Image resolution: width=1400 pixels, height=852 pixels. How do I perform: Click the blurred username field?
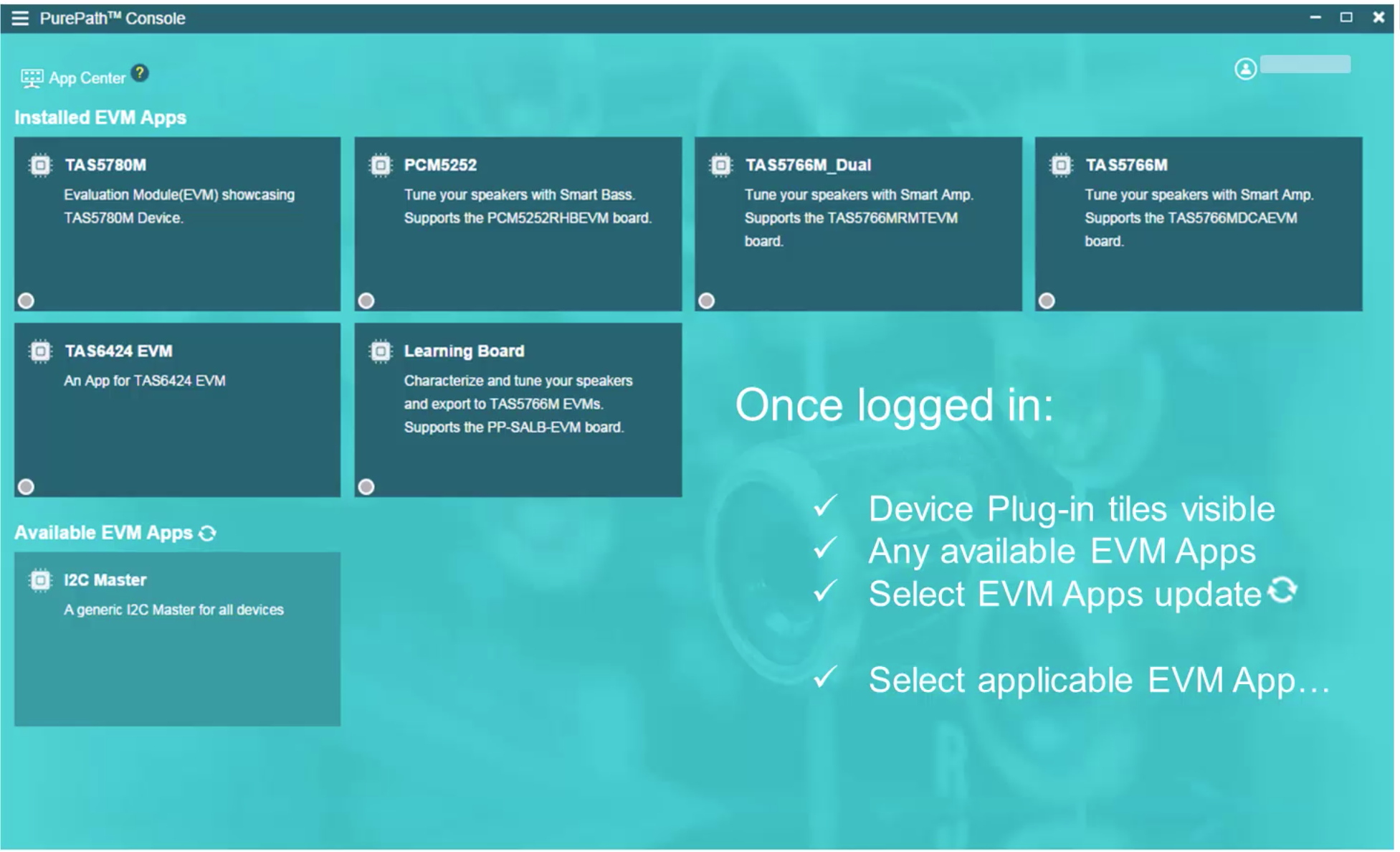click(1305, 65)
